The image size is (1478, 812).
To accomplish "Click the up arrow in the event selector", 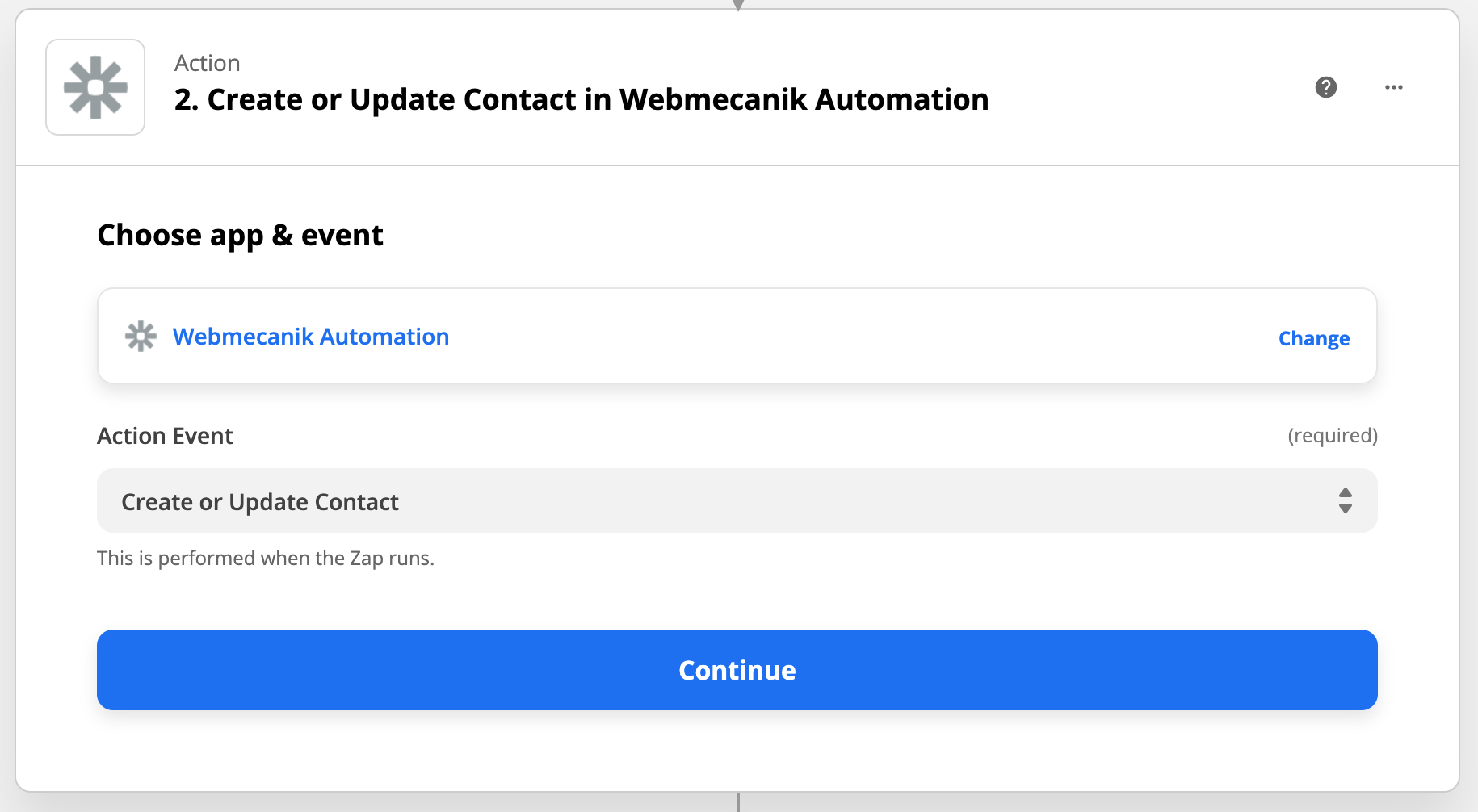I will 1346,492.
